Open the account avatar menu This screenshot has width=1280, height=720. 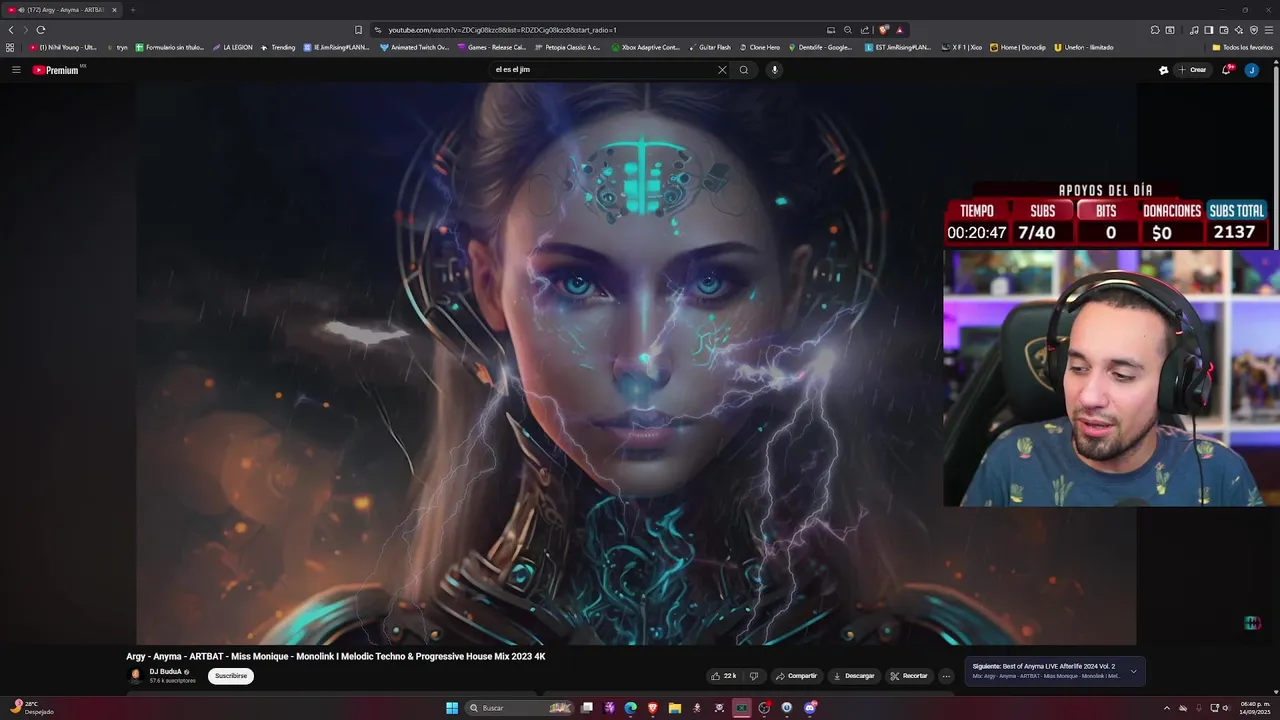click(x=1251, y=70)
